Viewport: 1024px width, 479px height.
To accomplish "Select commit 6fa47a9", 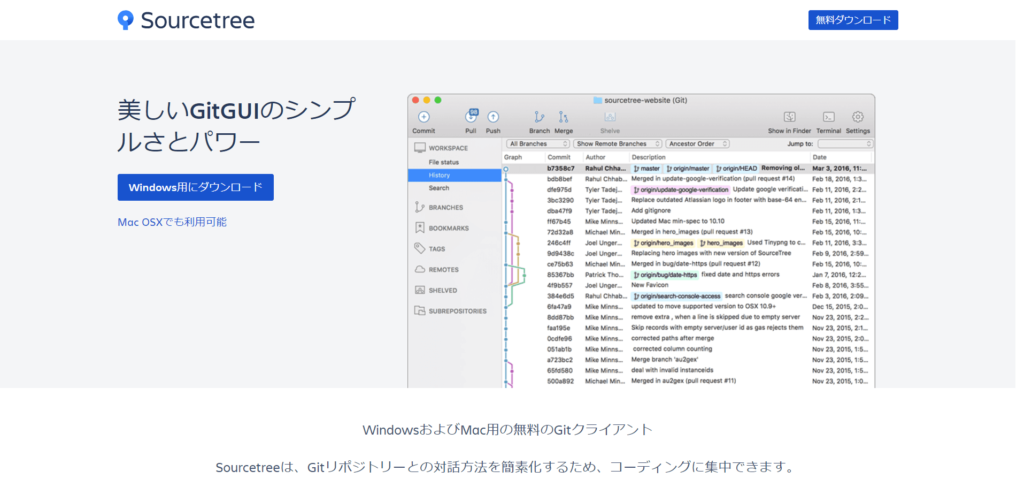I will tap(688, 306).
